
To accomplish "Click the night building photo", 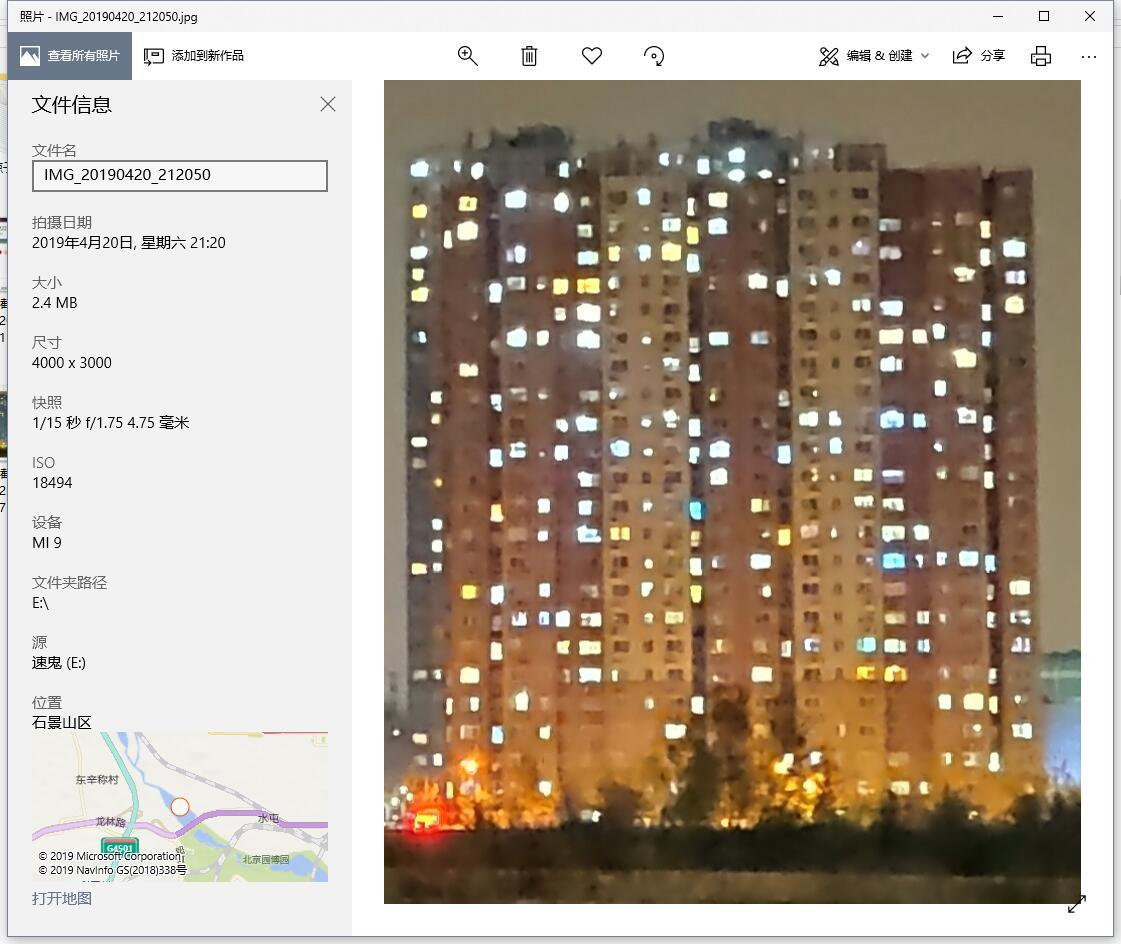I will [732, 492].
